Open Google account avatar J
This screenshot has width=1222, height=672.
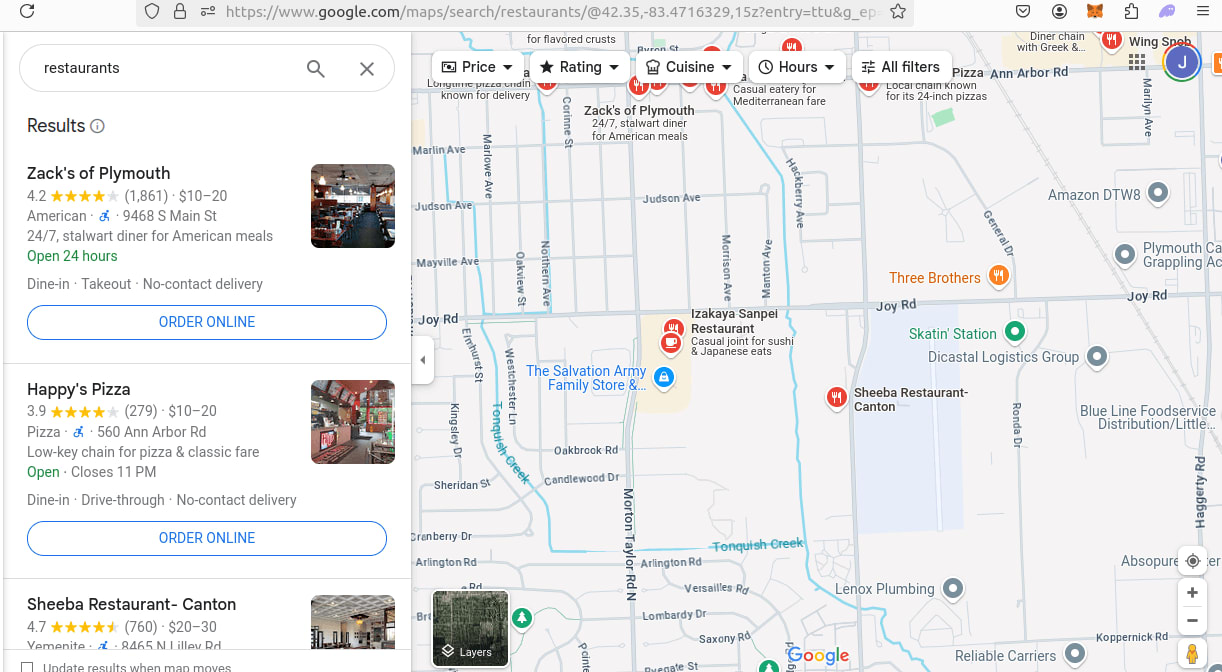[x=1182, y=62]
